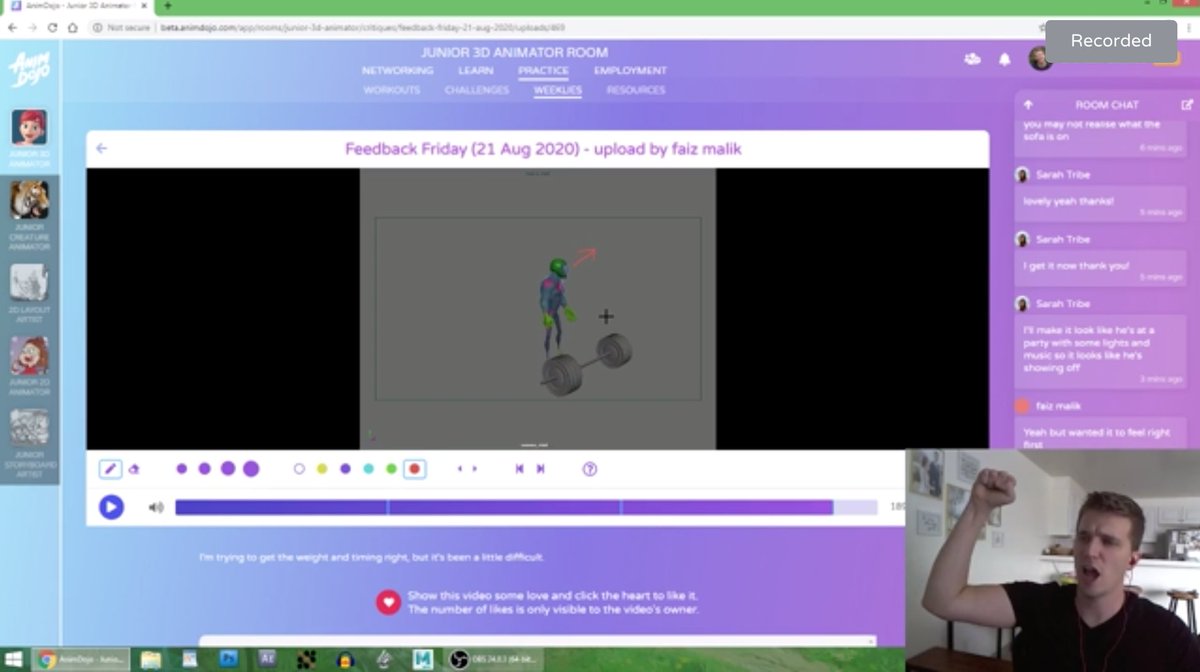Image resolution: width=1200 pixels, height=672 pixels.
Task: Open Photoshop from the taskbar
Action: 229,659
